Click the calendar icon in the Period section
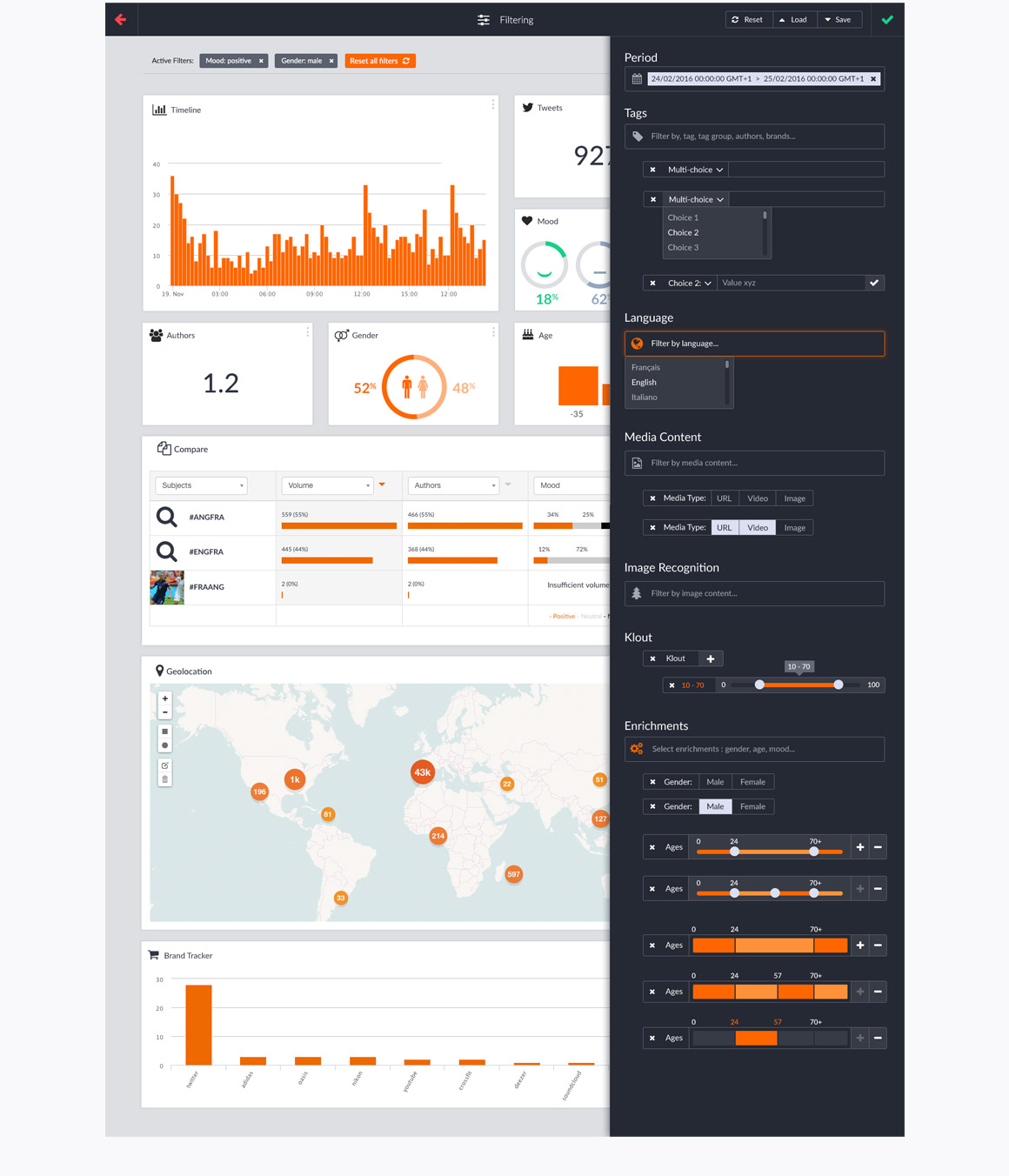This screenshot has height=1176, width=1009. [636, 78]
